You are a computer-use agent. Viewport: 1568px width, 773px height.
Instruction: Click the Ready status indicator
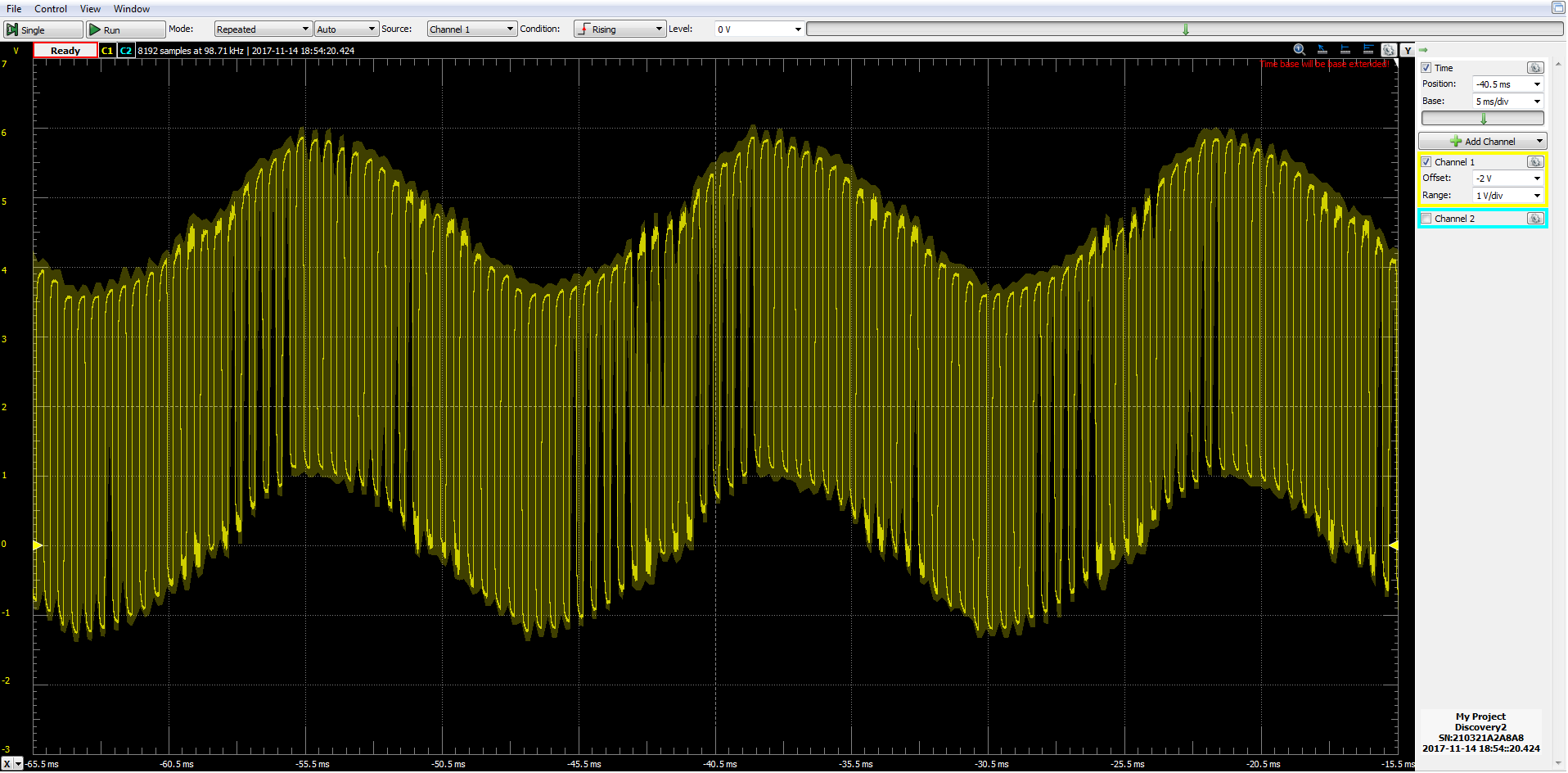[x=65, y=51]
